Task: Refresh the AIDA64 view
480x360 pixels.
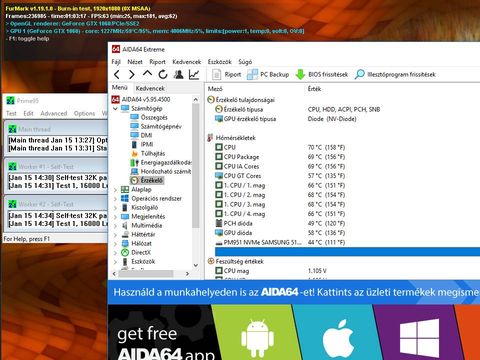Action: point(163,74)
